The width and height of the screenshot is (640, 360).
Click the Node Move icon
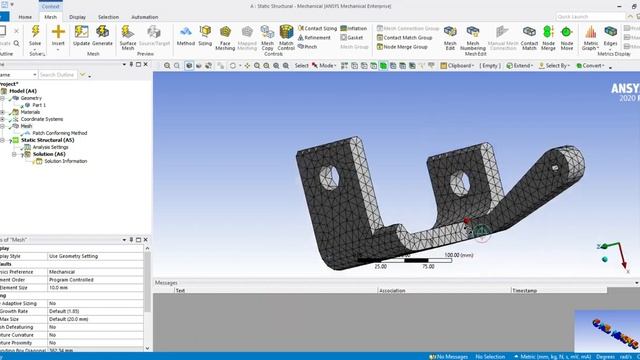click(567, 32)
